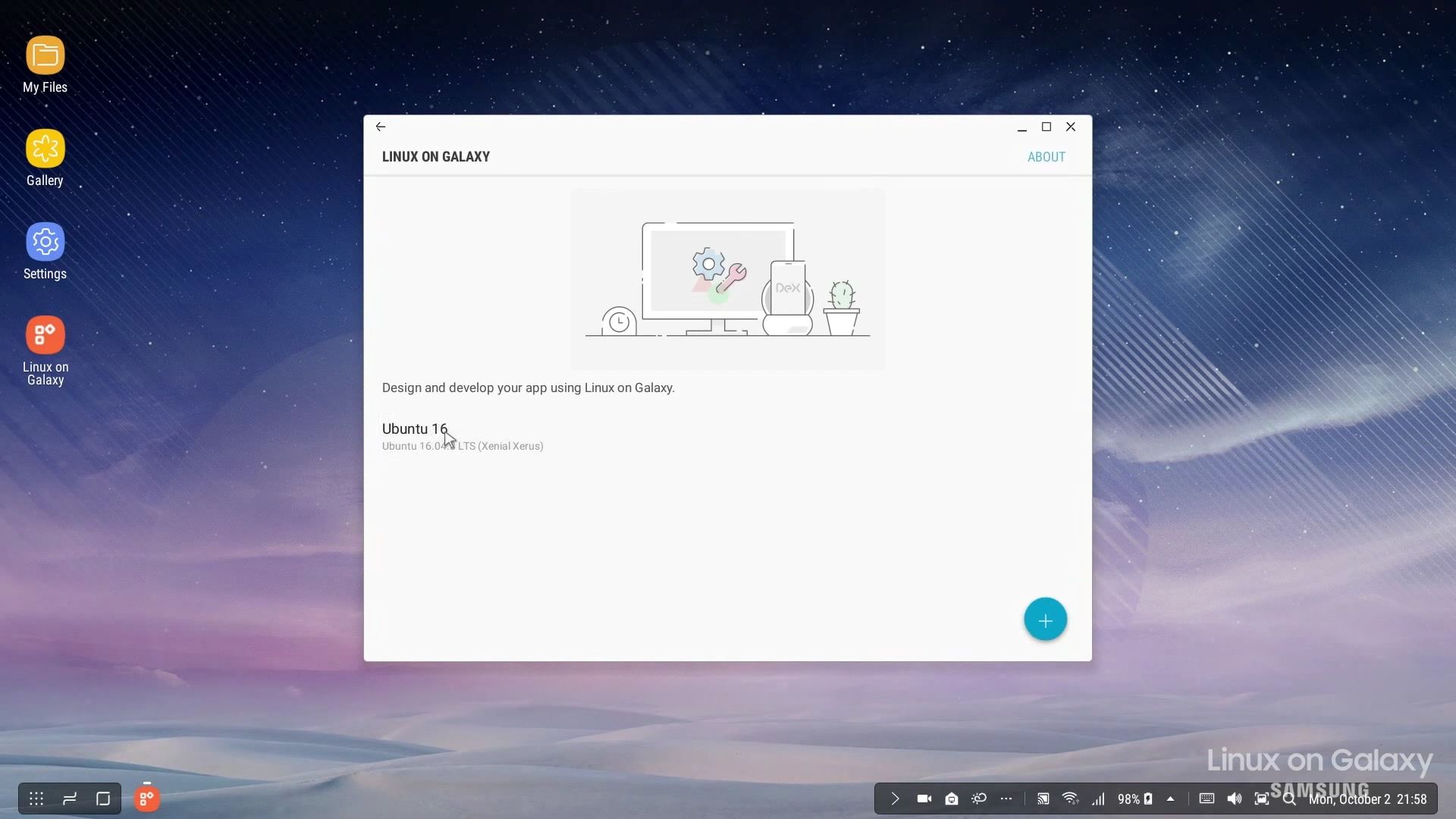Mute audio via the speaker icon
The height and width of the screenshot is (819, 1456).
[x=1234, y=799]
